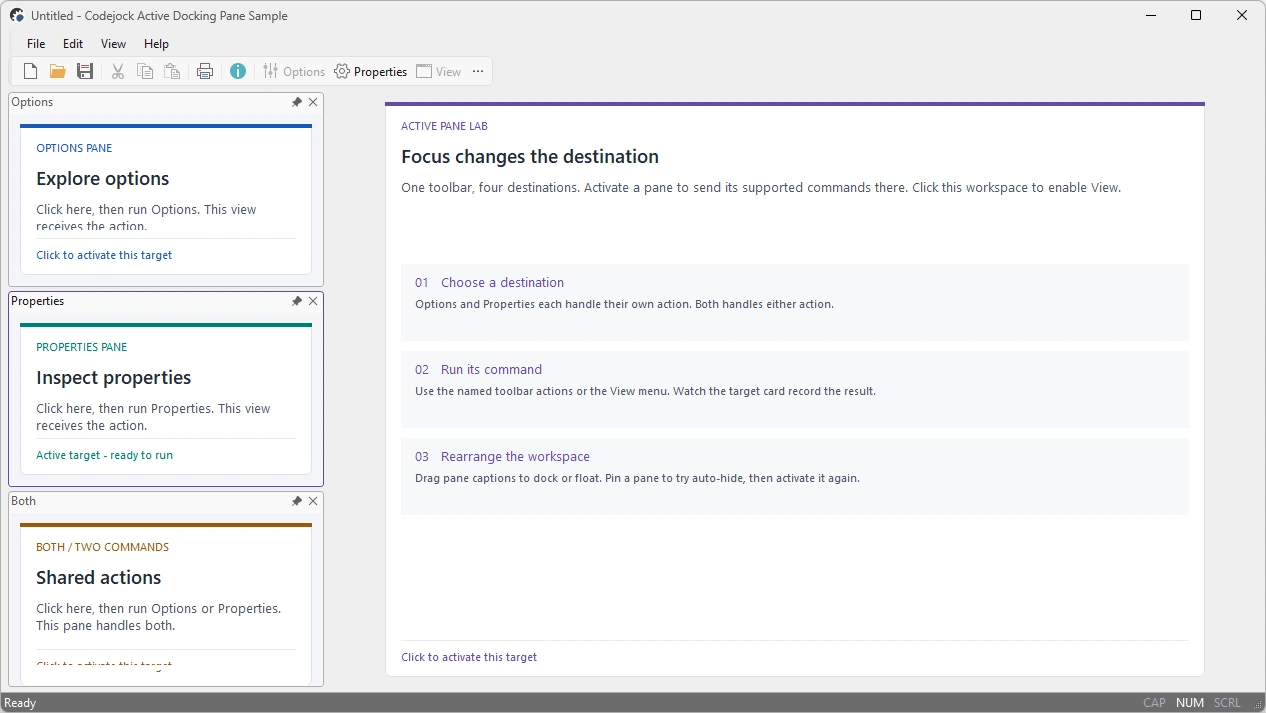Open the Edit menu
The height and width of the screenshot is (713, 1266).
click(73, 44)
